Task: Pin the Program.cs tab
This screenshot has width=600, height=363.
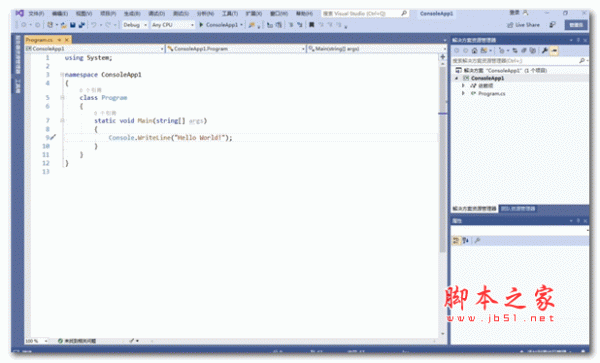Action: [x=59, y=40]
